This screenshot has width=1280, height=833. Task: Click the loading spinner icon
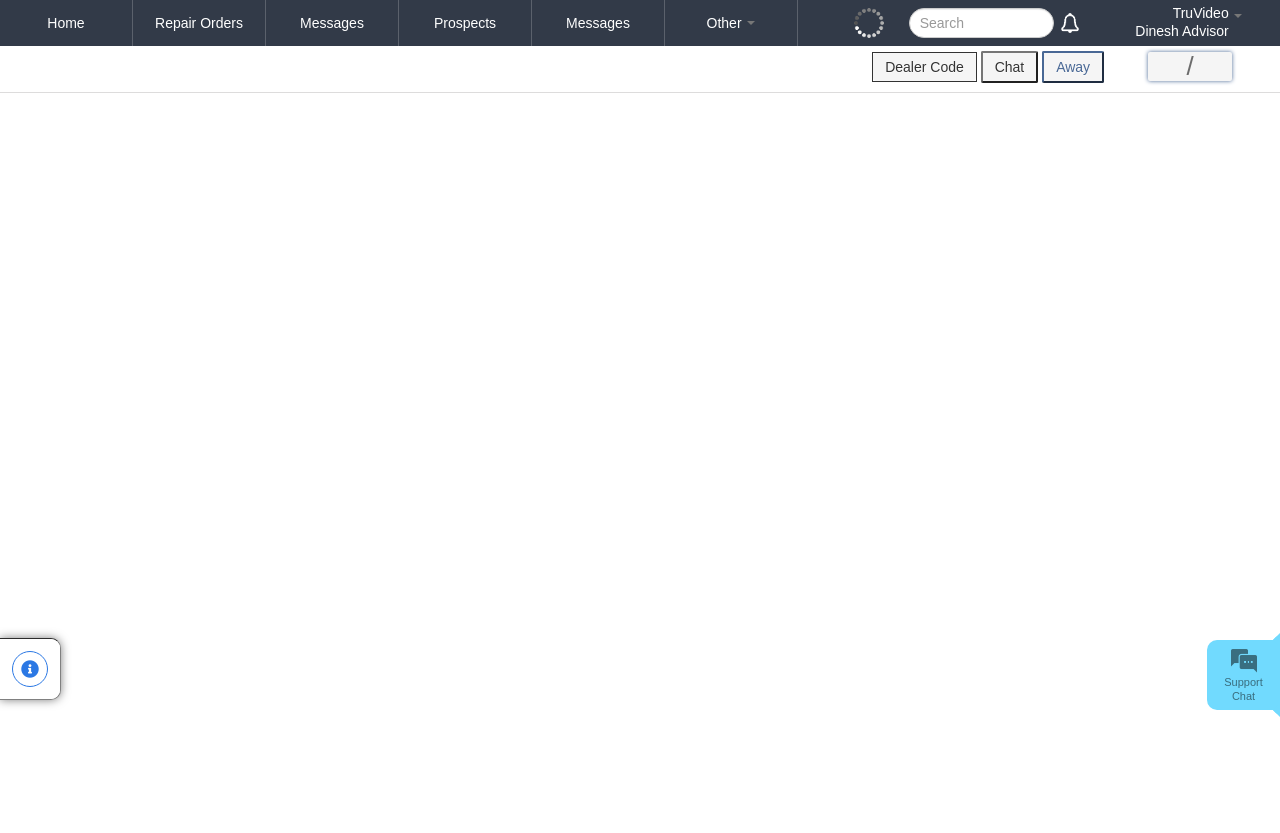[869, 23]
